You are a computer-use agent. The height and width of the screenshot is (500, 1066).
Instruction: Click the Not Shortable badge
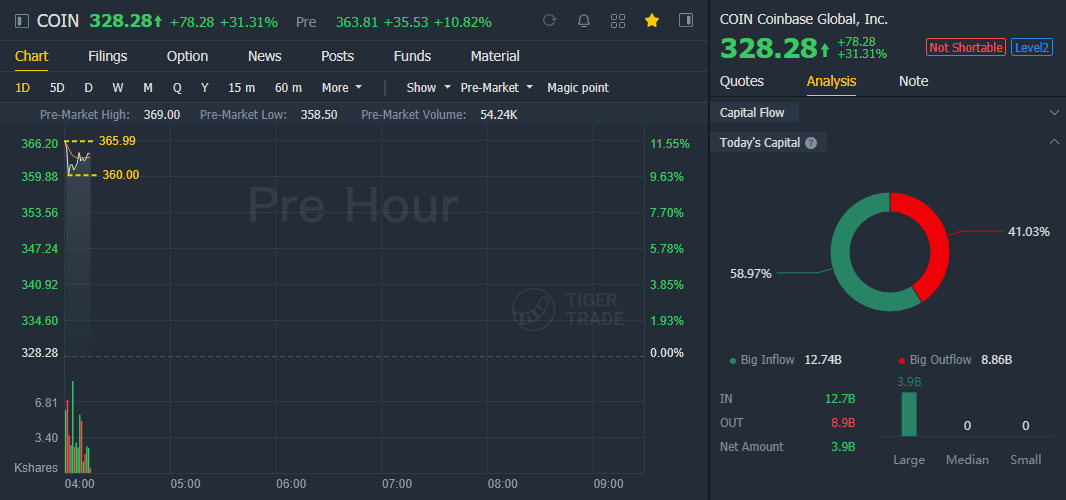coord(965,48)
